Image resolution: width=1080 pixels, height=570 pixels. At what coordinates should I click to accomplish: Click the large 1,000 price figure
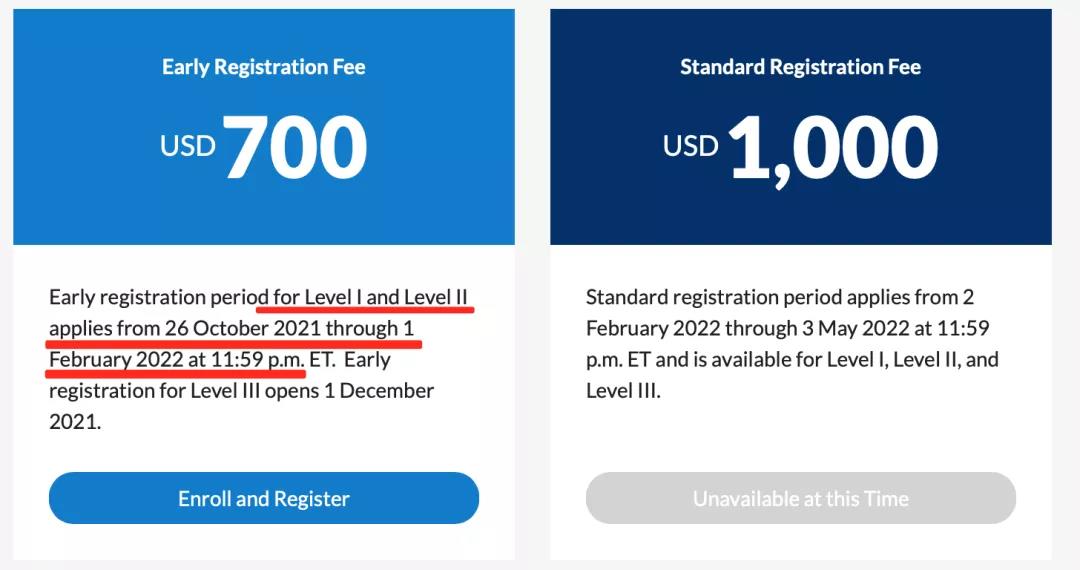(x=833, y=147)
